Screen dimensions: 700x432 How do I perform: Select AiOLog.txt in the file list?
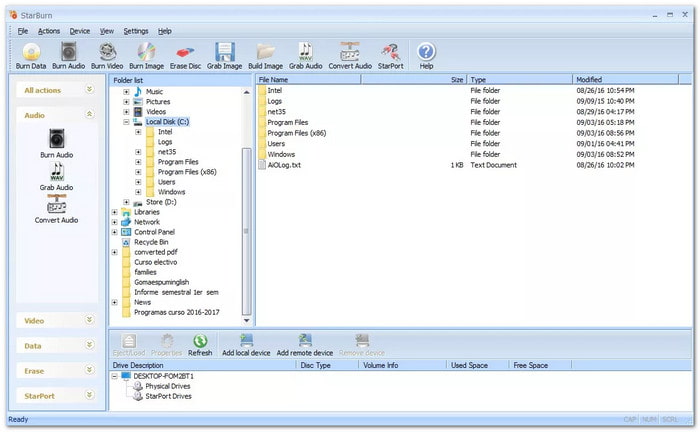(x=284, y=165)
